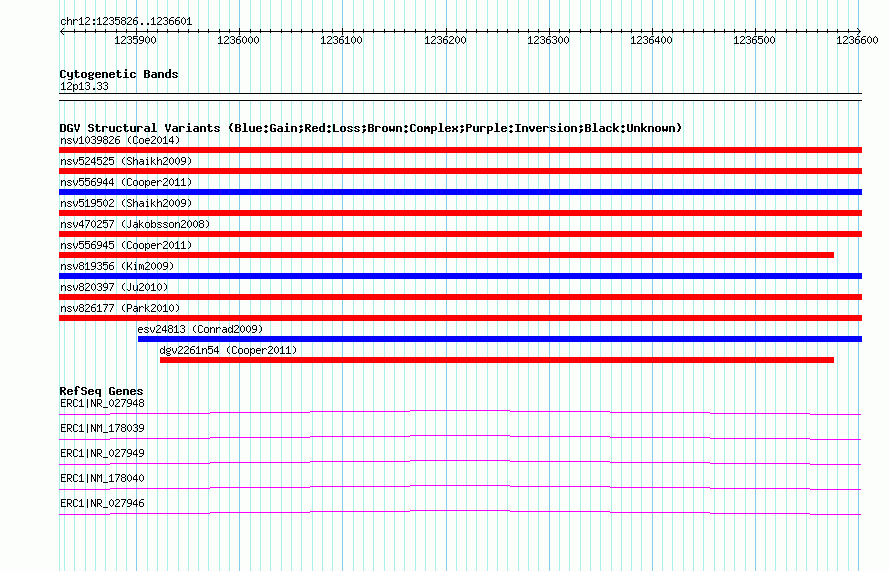Click ruler position 1236300
The width and height of the screenshot is (890, 571).
pos(548,40)
